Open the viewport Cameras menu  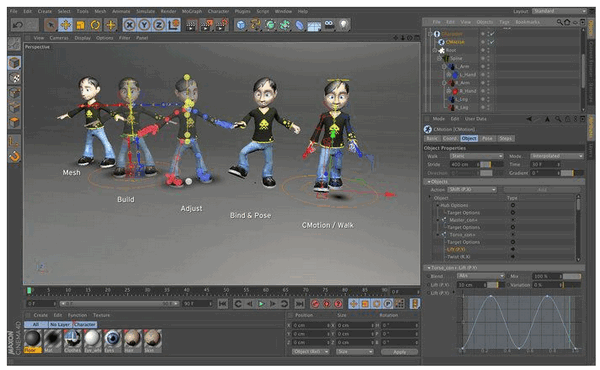(59, 38)
